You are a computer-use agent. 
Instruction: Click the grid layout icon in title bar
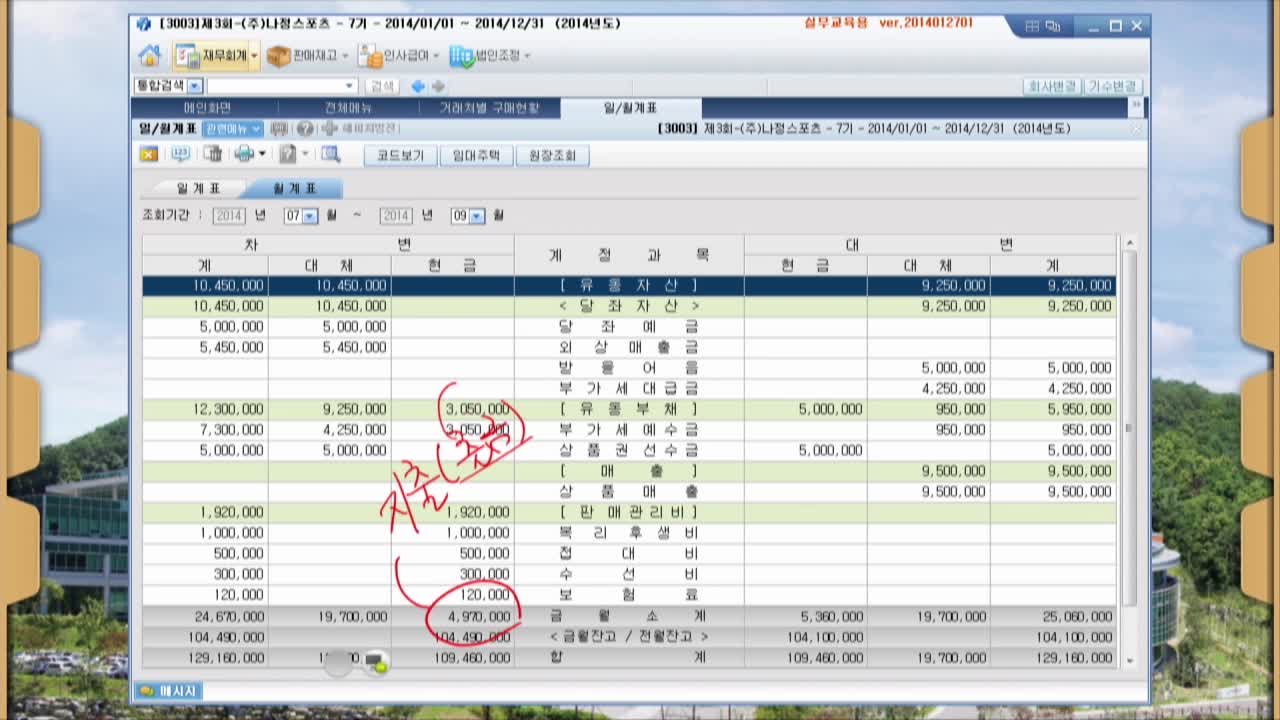(1032, 27)
